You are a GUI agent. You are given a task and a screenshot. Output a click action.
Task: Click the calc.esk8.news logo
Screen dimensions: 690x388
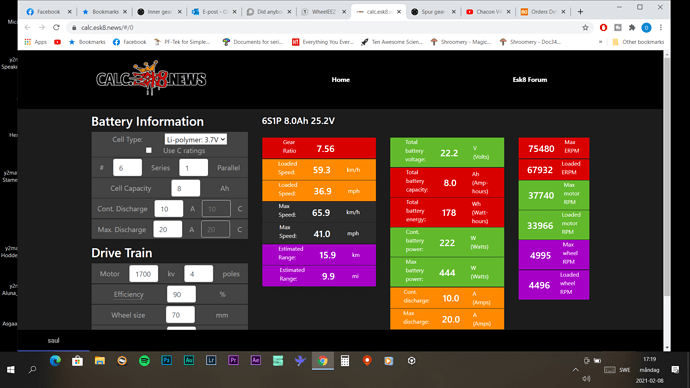pos(151,78)
